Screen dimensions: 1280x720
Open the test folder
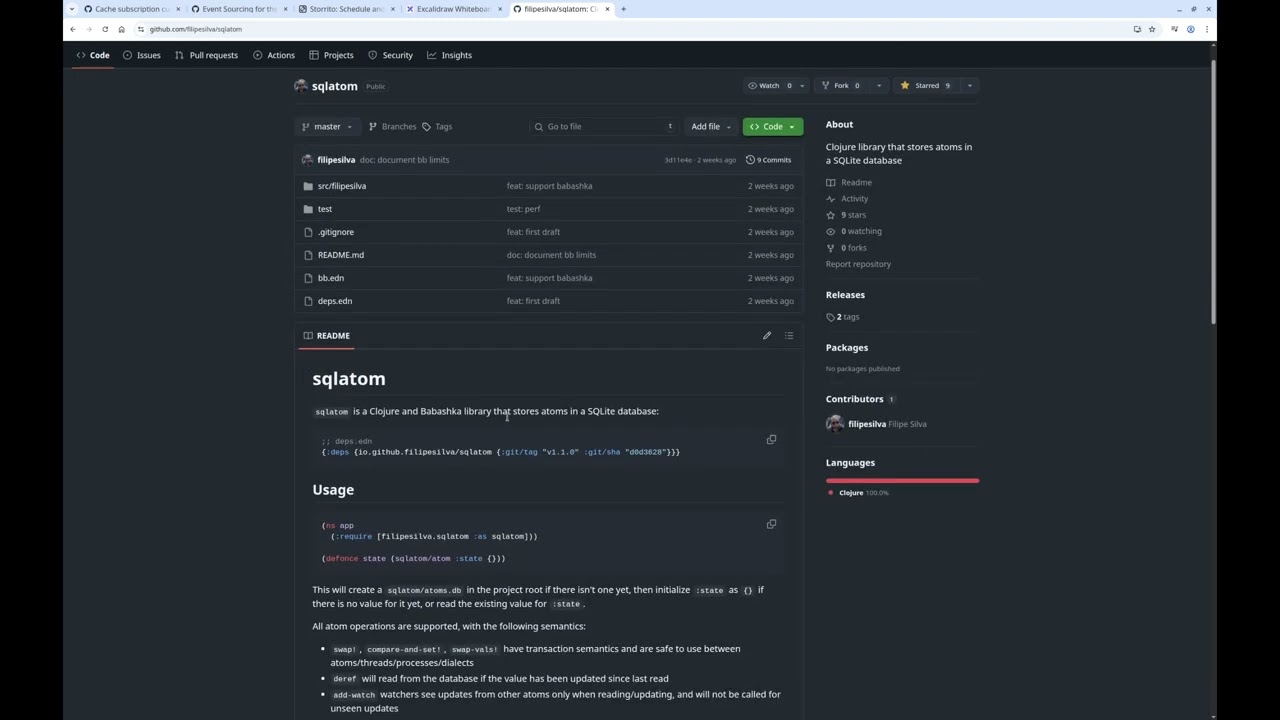pos(325,209)
